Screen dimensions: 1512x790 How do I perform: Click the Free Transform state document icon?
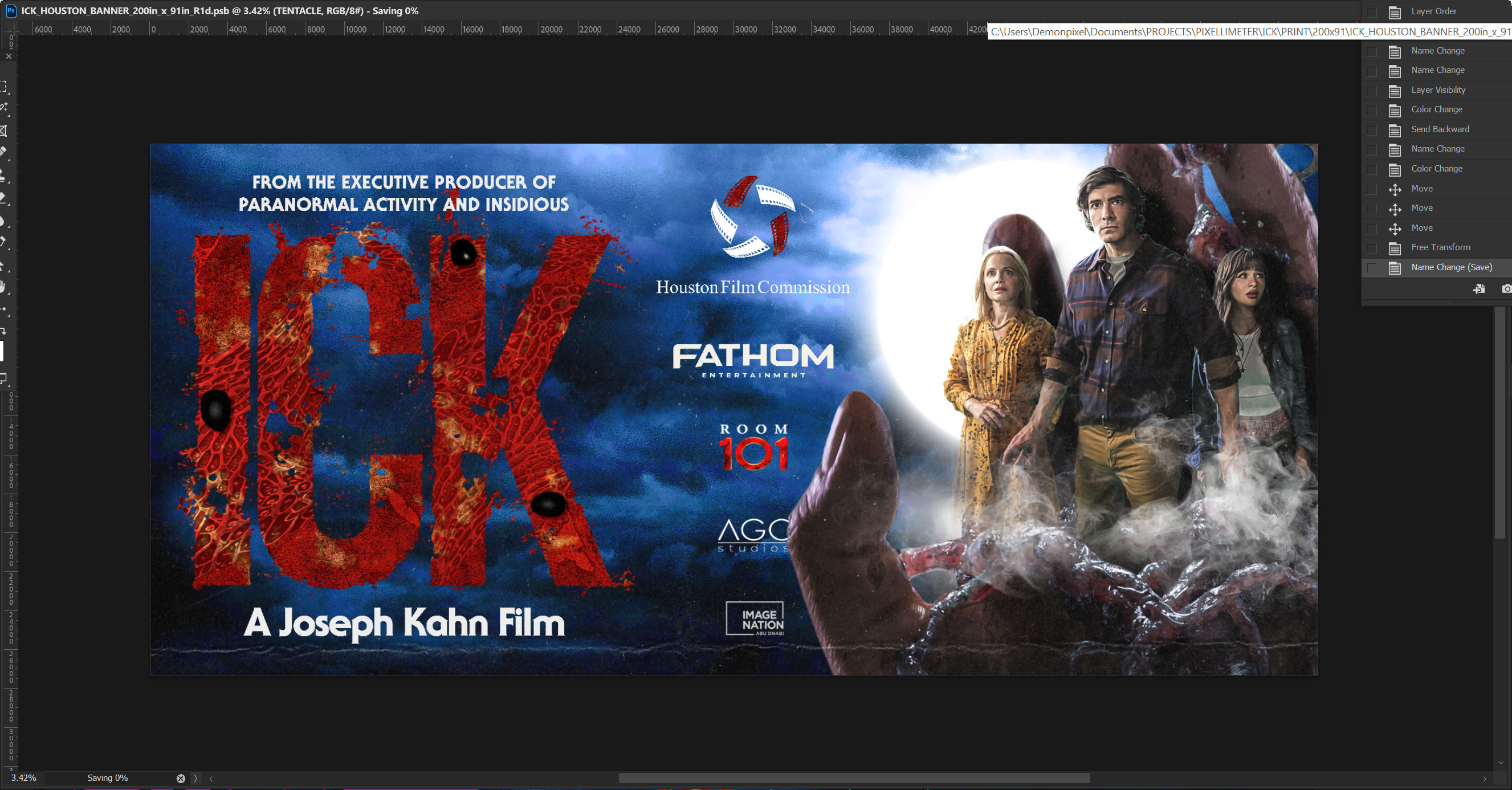(1395, 249)
